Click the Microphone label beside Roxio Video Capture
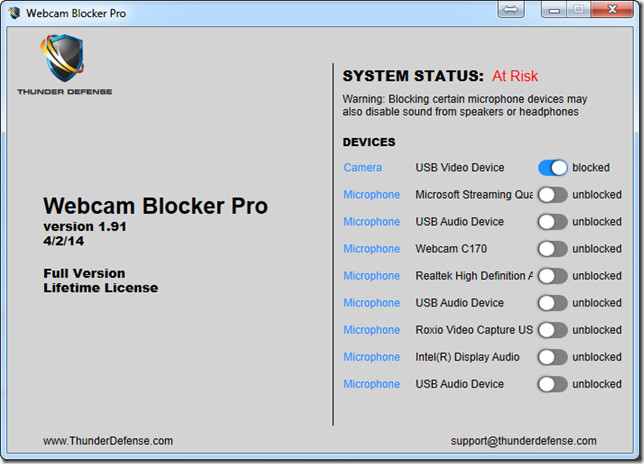644x464 pixels. point(372,330)
